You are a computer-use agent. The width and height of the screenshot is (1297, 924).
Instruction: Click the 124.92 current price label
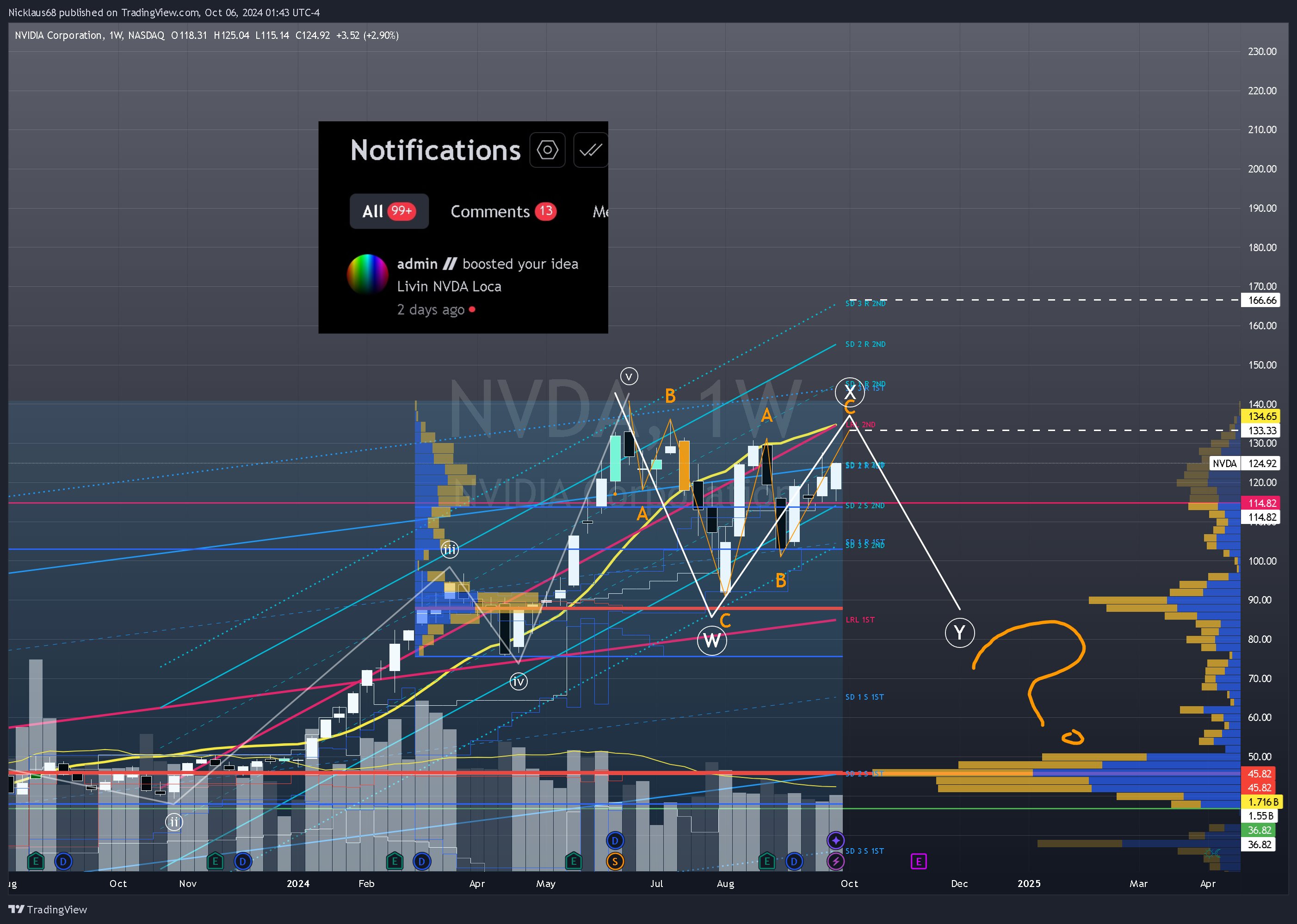click(x=1260, y=464)
